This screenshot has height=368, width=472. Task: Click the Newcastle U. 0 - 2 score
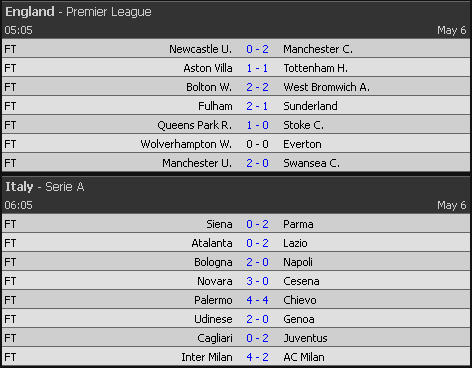pos(257,49)
